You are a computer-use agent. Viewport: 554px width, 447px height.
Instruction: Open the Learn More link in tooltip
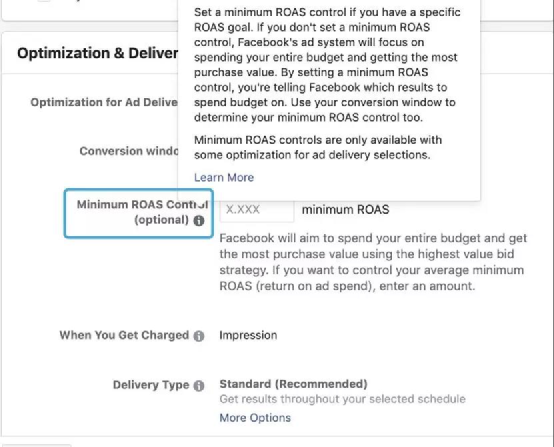click(x=224, y=177)
